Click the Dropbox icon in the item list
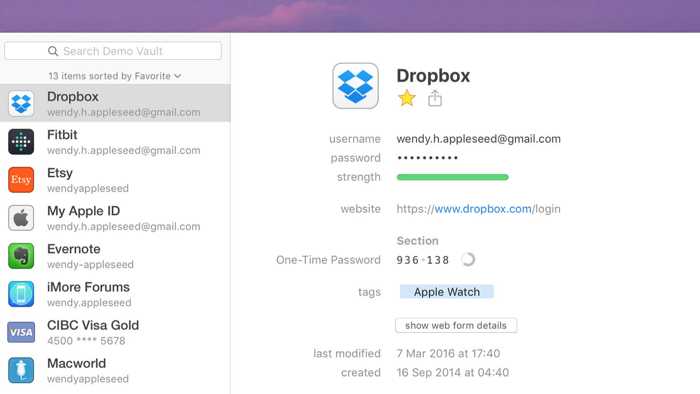The image size is (700, 394). (x=21, y=104)
